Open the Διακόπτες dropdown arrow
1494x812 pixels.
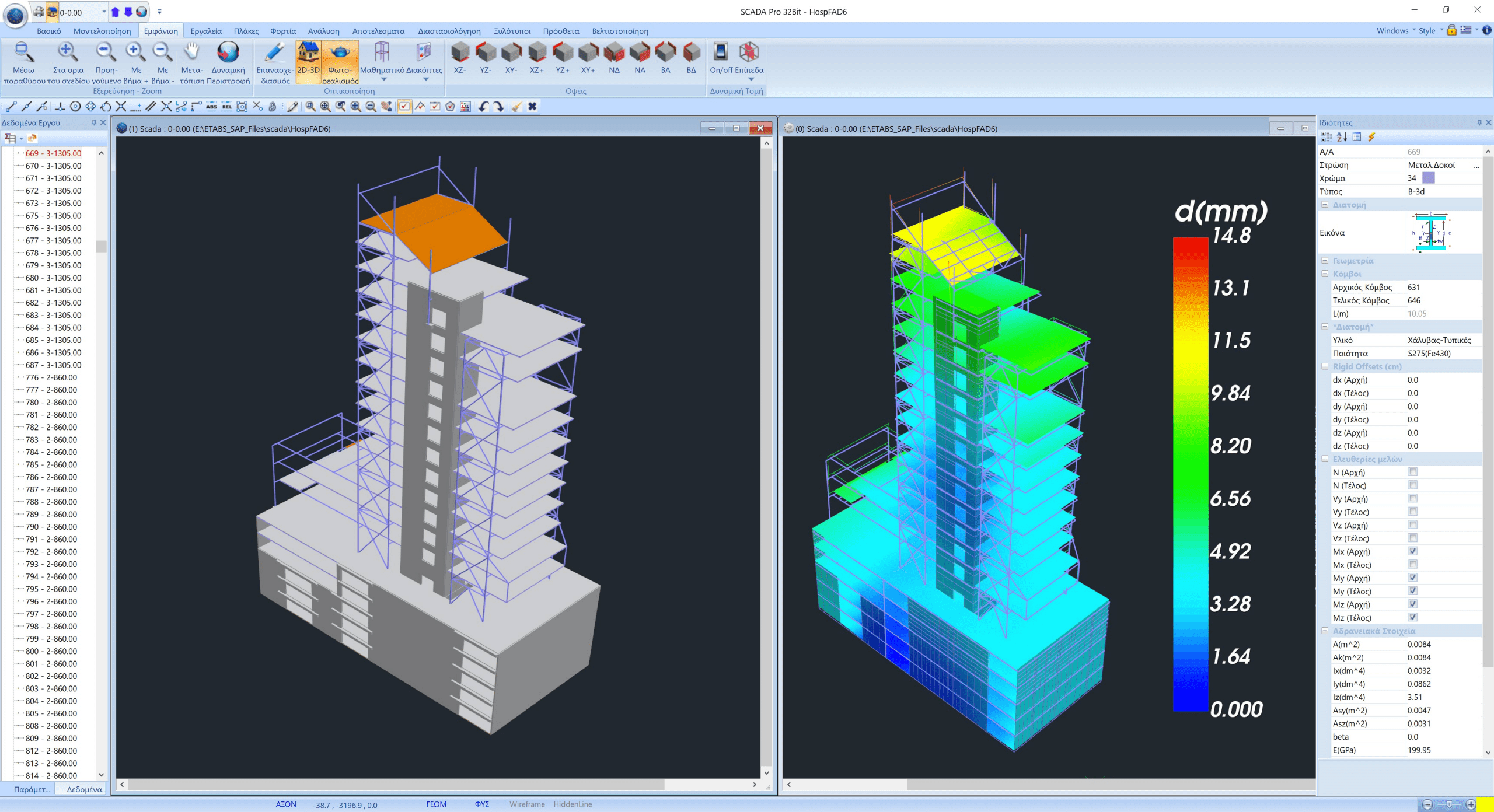click(425, 79)
